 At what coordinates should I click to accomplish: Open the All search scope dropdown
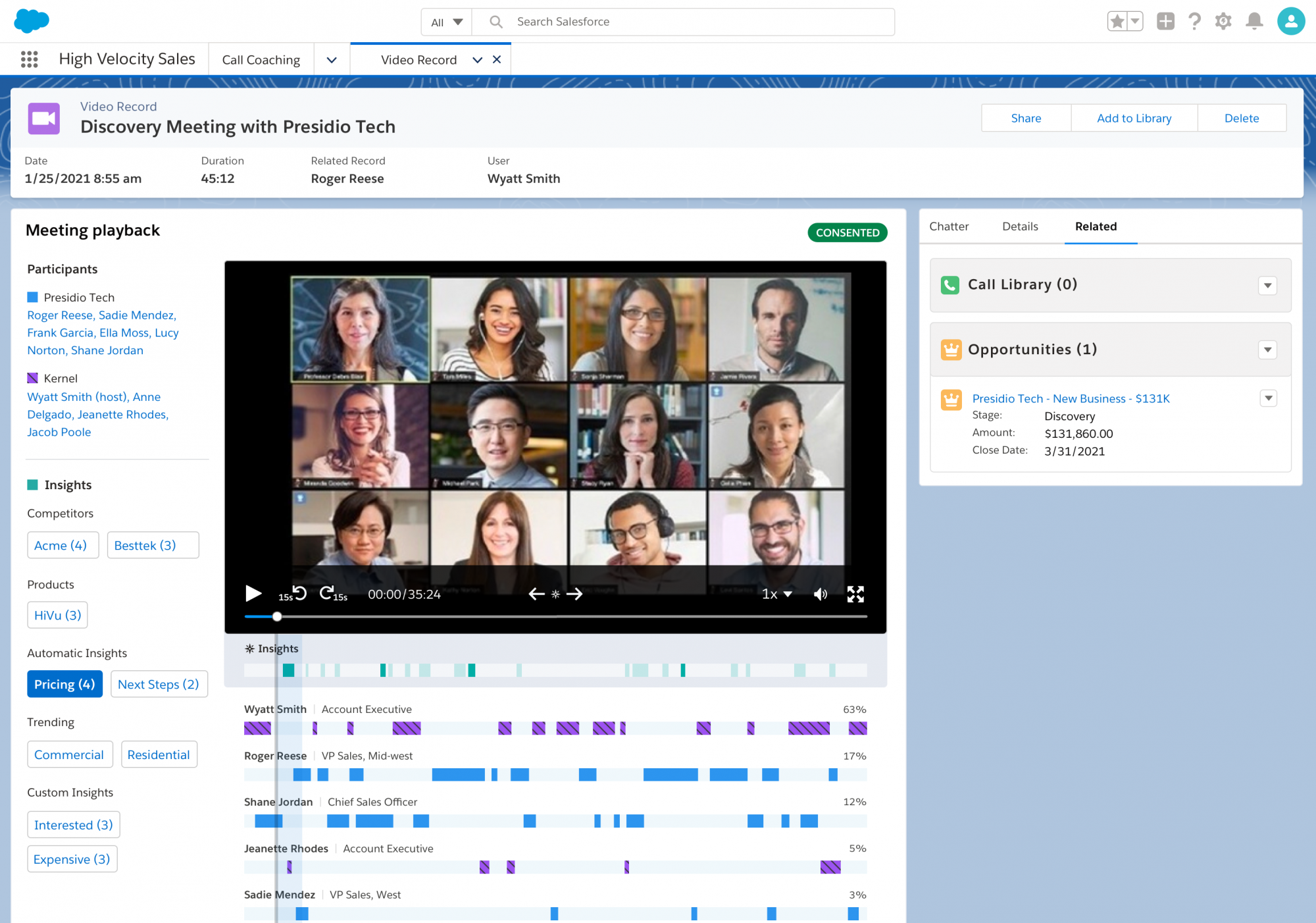447,22
